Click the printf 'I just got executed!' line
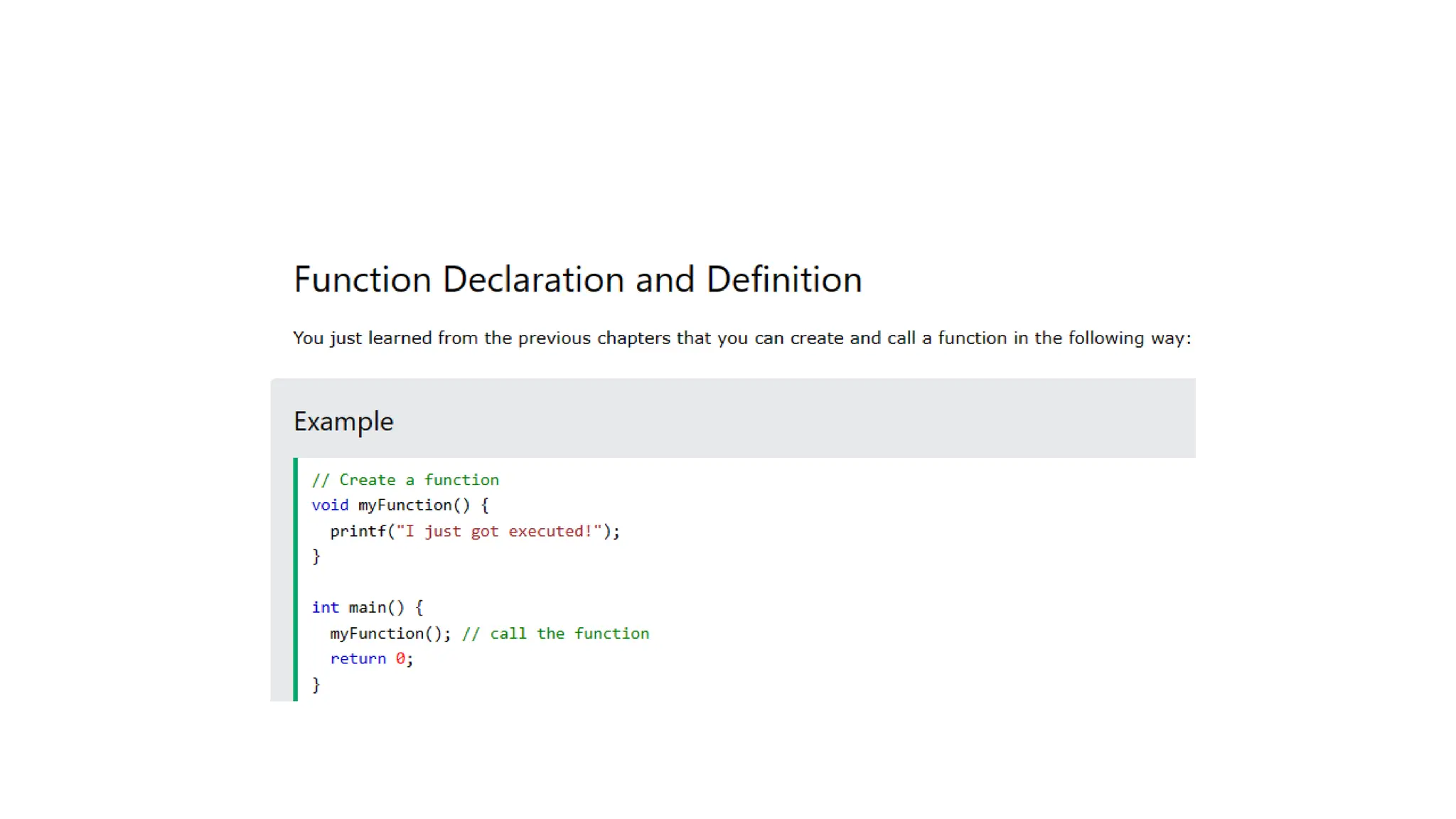Image resolution: width=1456 pixels, height=819 pixels. point(475,531)
